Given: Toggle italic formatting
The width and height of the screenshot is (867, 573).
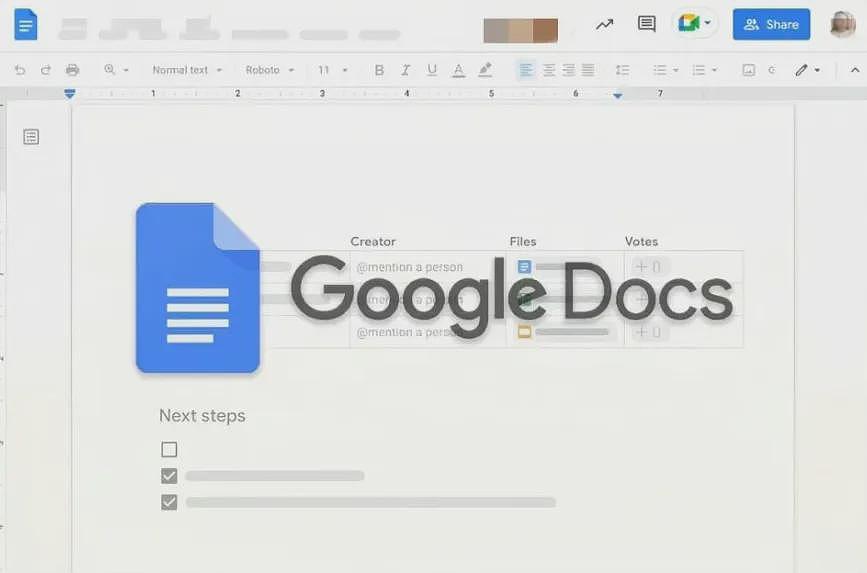Looking at the screenshot, I should coord(405,70).
